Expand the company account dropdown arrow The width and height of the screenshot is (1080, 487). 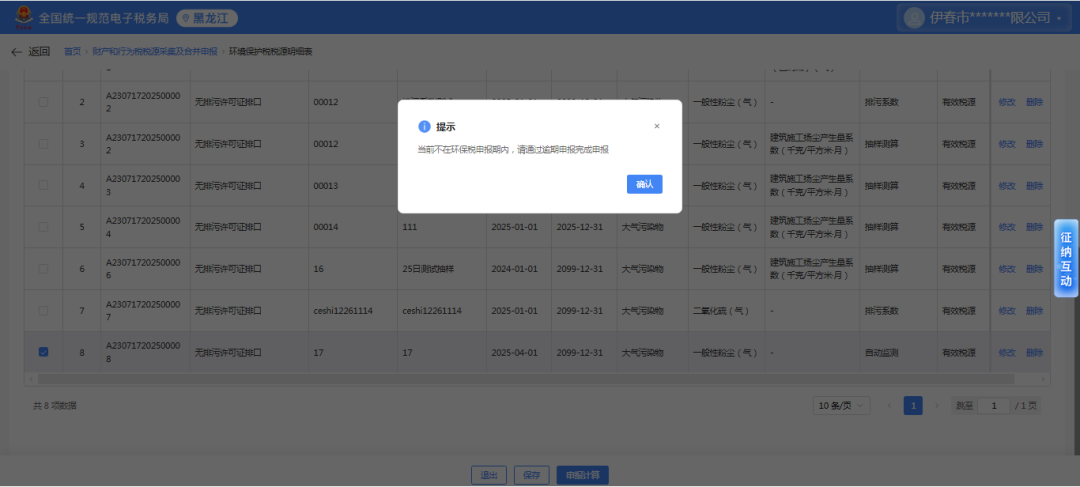point(1059,19)
